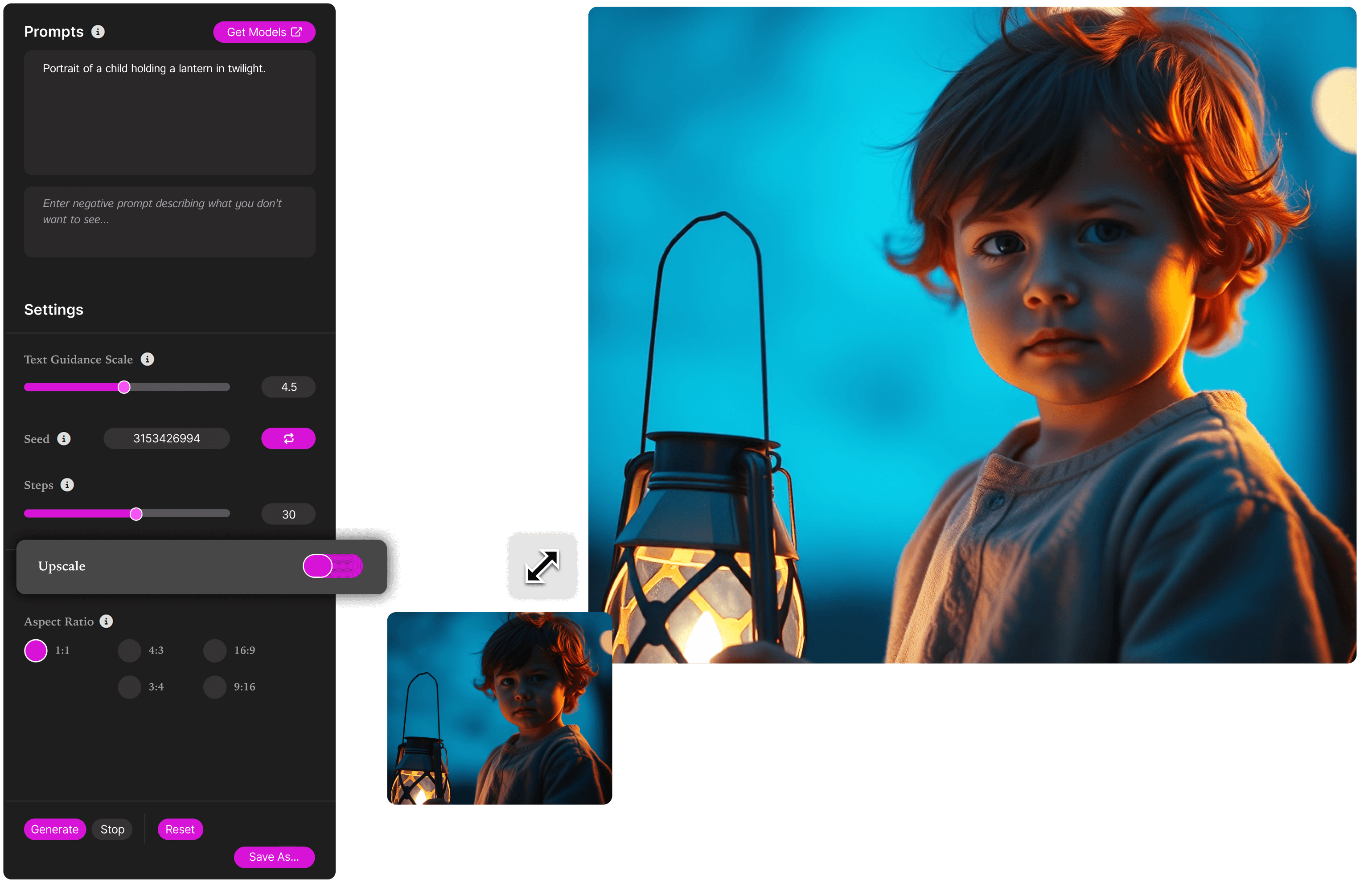Select the 4:3 aspect ratio
The image size is (1372, 883).
click(129, 650)
